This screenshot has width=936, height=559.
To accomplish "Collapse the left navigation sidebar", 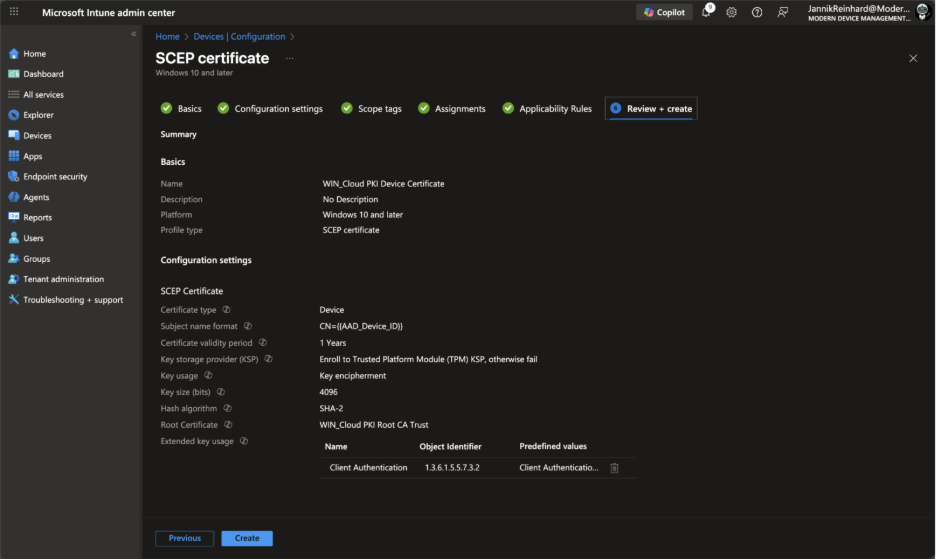I will coord(134,34).
